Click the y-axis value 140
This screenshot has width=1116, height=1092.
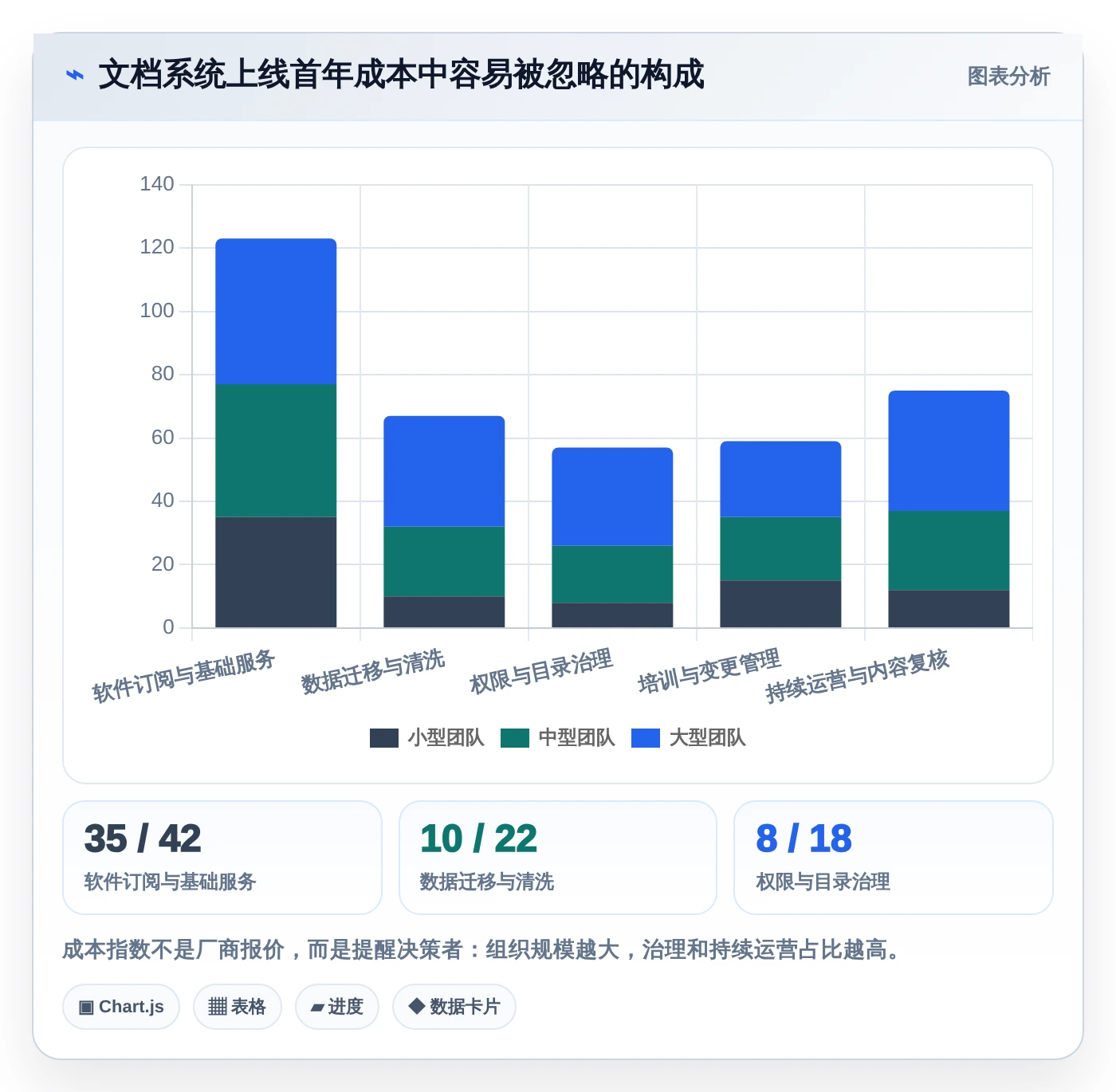tap(157, 184)
